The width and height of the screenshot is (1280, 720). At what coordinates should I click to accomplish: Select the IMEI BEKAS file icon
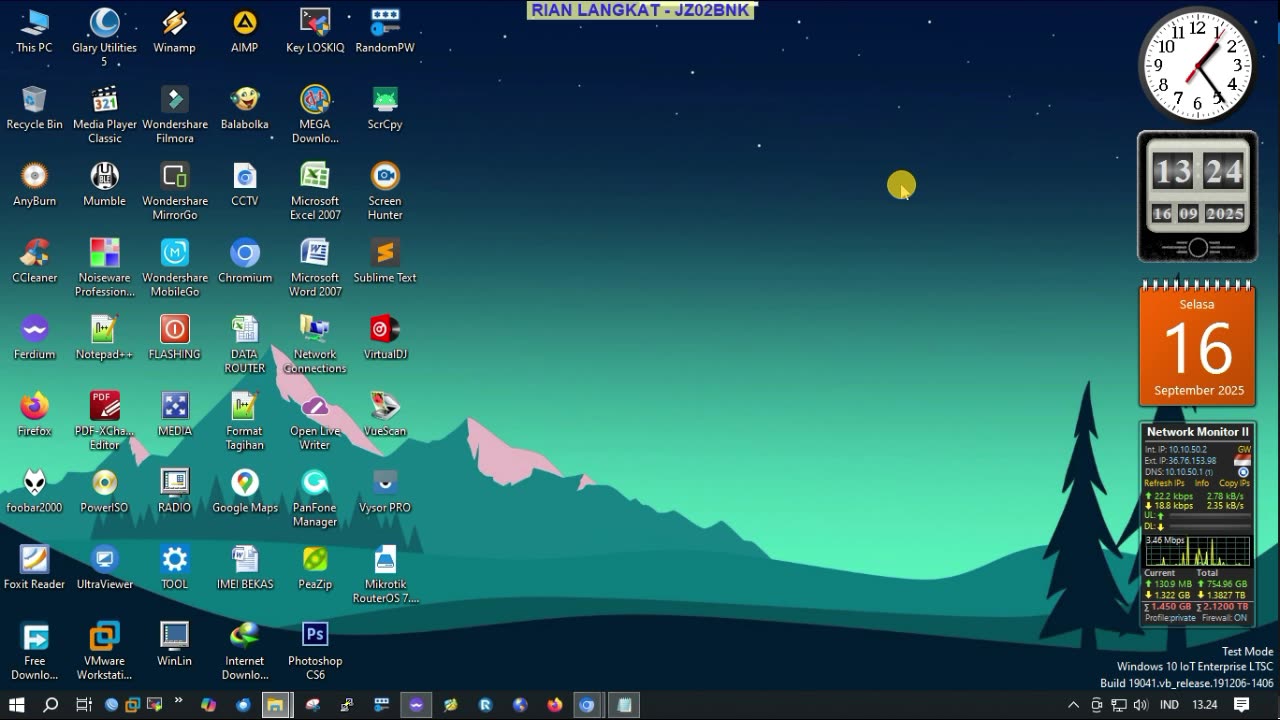[244, 568]
